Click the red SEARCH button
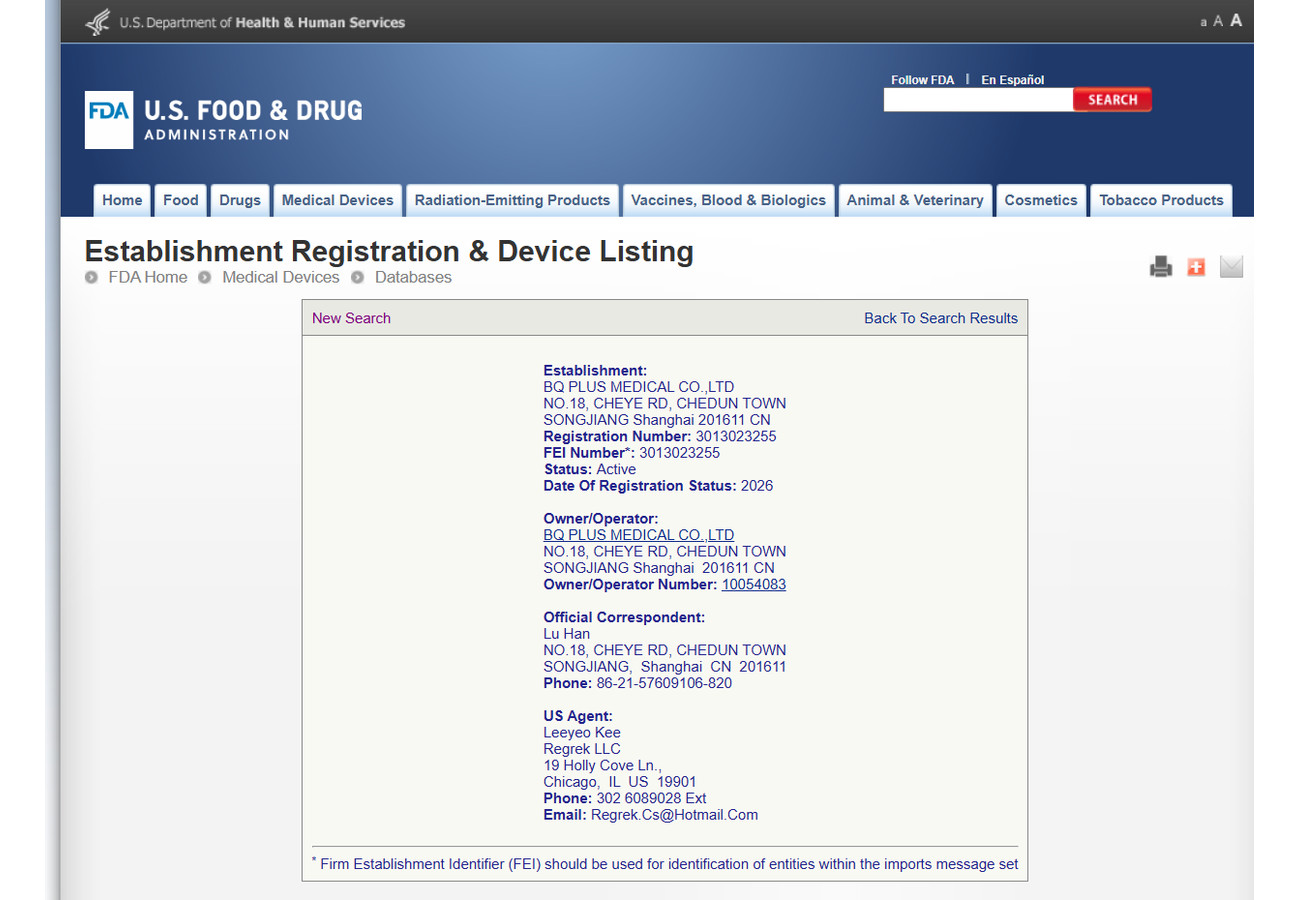Screen dimensions: 1300x900 [x=1112, y=99]
